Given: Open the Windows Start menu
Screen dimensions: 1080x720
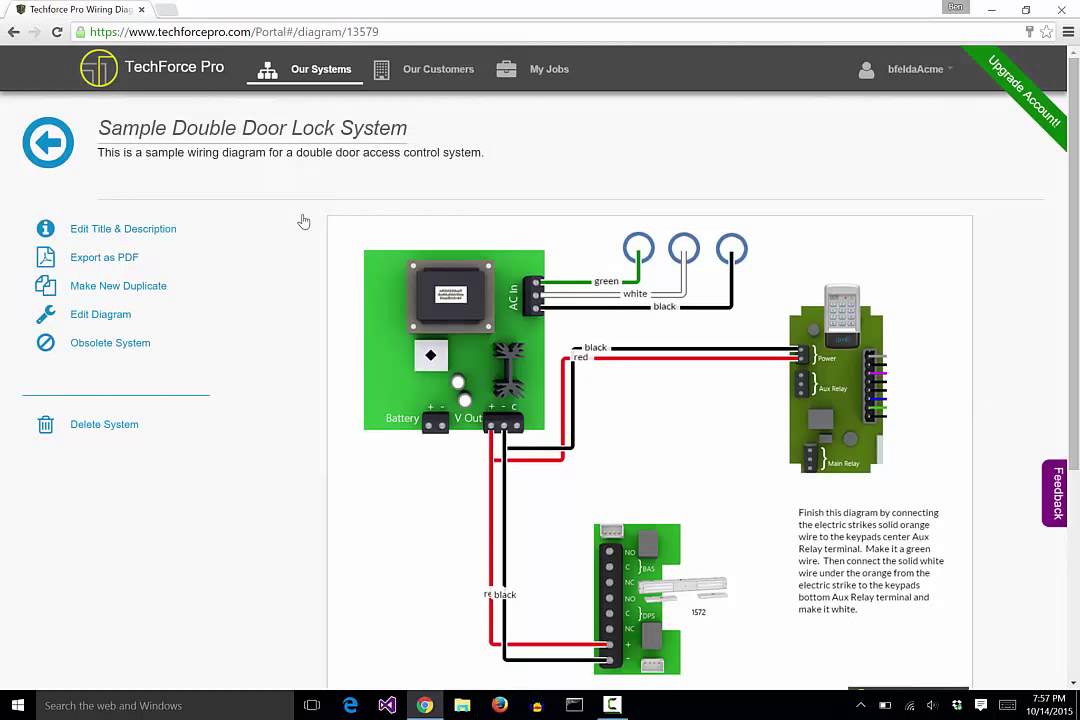Looking at the screenshot, I should click(18, 705).
